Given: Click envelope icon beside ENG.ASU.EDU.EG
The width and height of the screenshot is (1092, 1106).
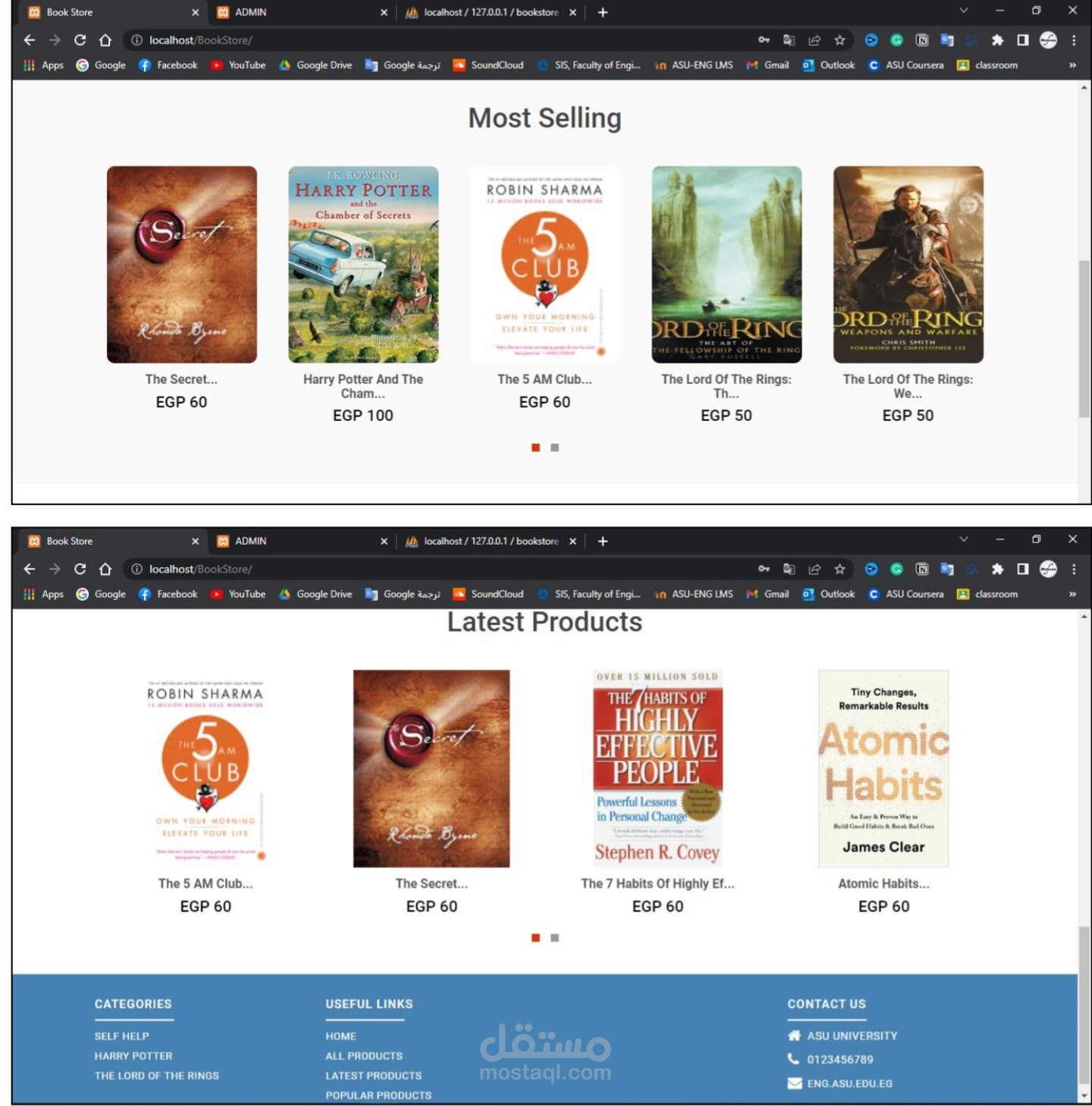Looking at the screenshot, I should click(x=794, y=1083).
